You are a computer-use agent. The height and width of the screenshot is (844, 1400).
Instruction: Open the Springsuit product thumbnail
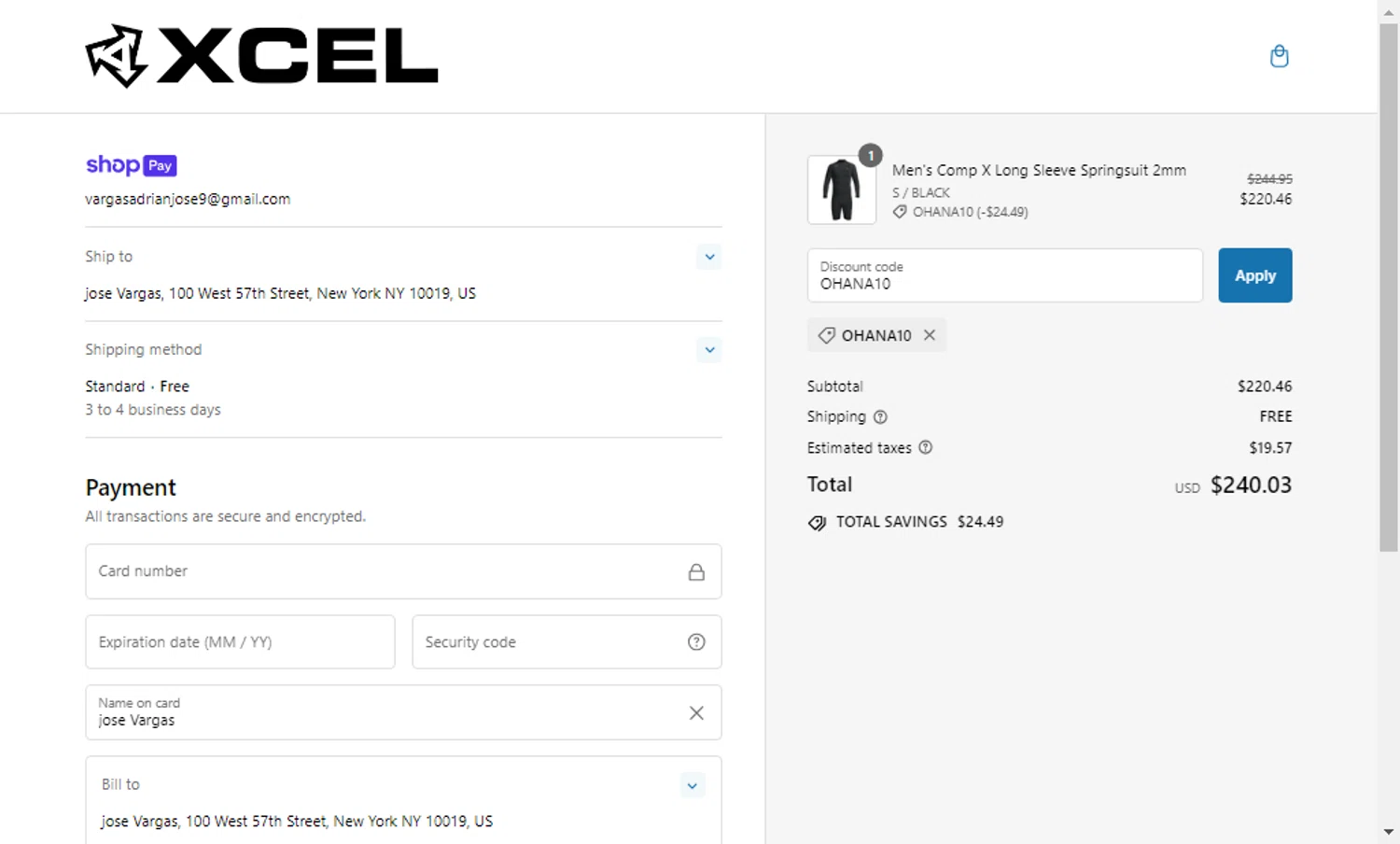pyautogui.click(x=841, y=190)
